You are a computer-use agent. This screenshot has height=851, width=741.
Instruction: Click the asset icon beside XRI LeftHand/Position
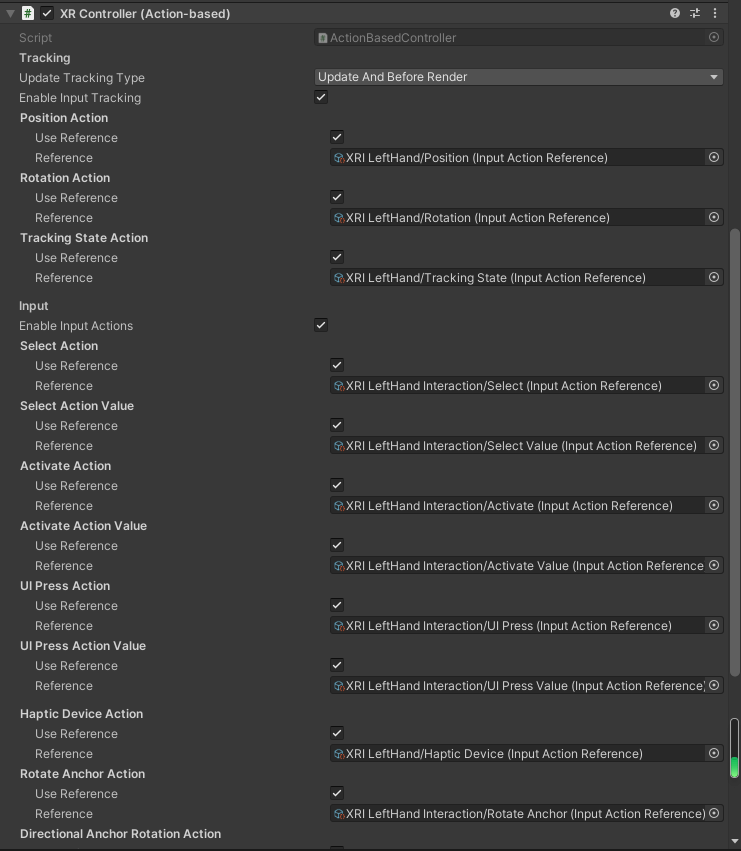tap(339, 158)
